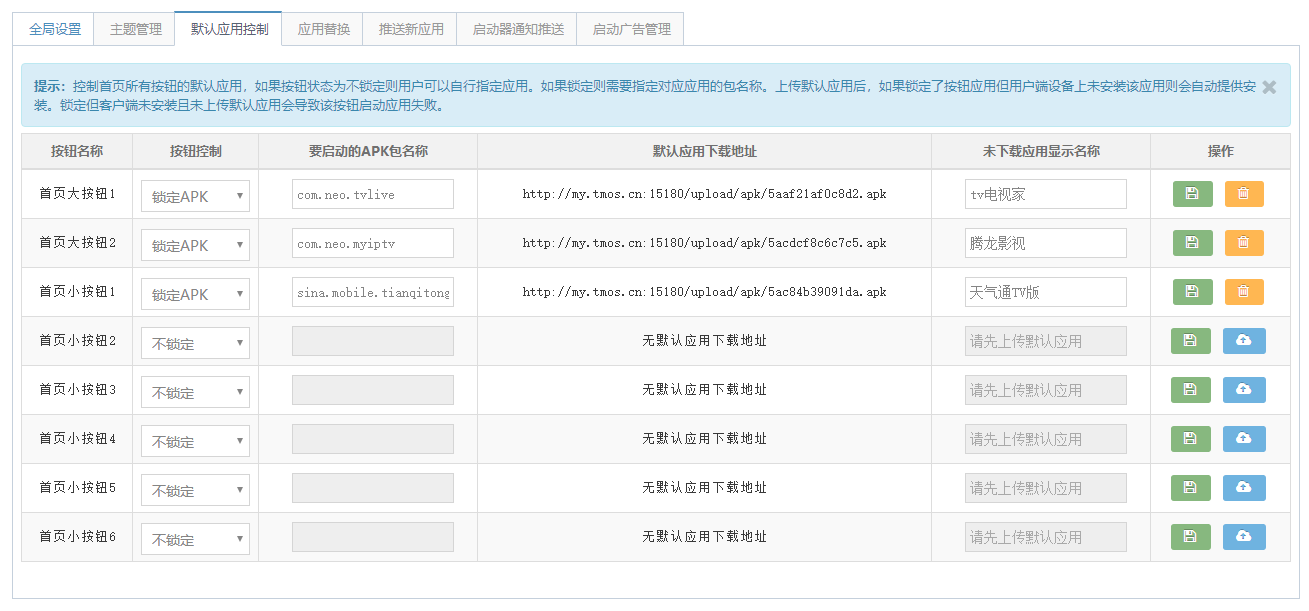This screenshot has width=1309, height=611.
Task: Save the 首页小按钮1 row settings
Action: pyautogui.click(x=1192, y=292)
